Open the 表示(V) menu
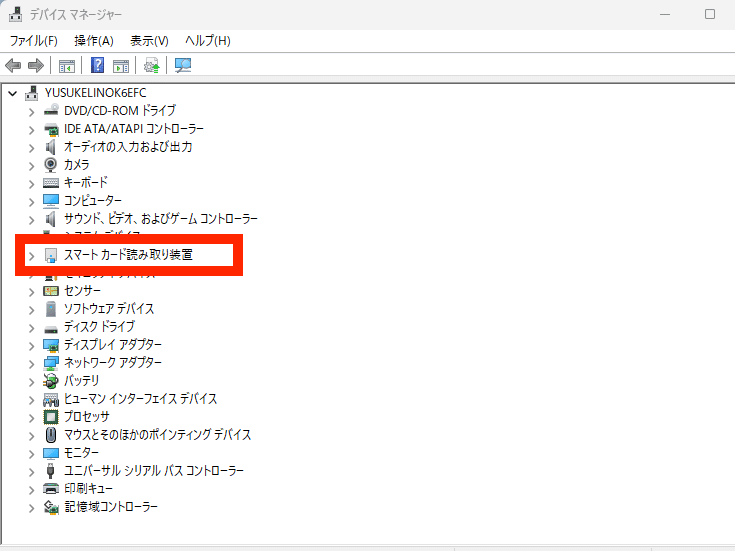 [x=149, y=41]
